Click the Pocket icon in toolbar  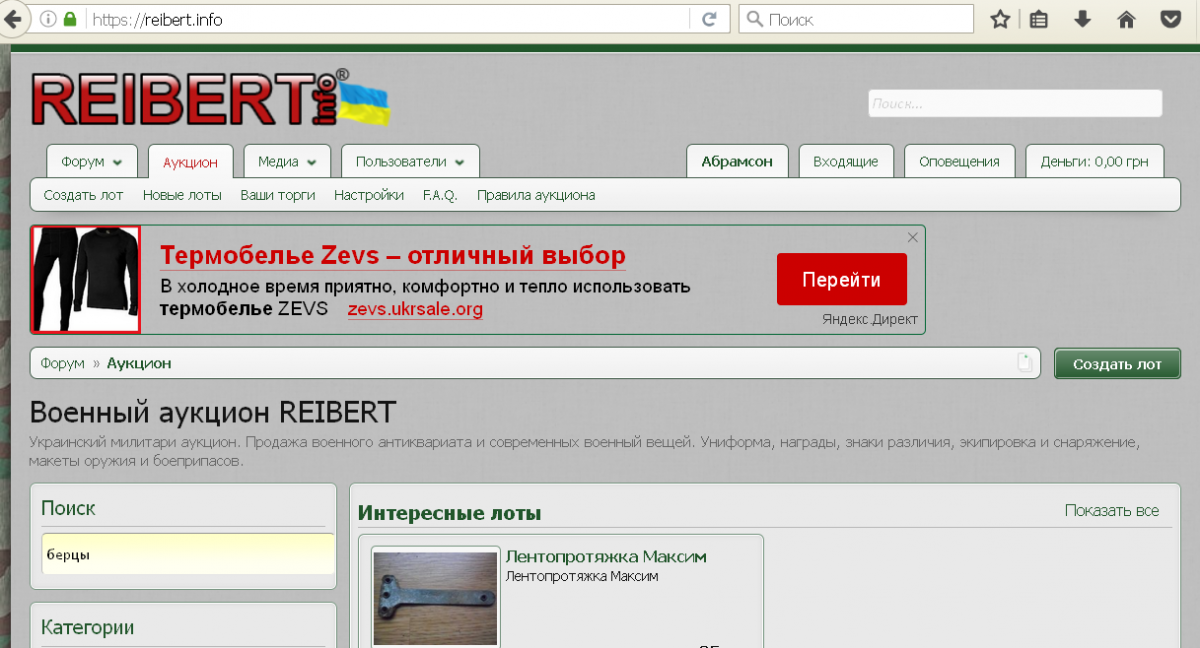click(1169, 19)
